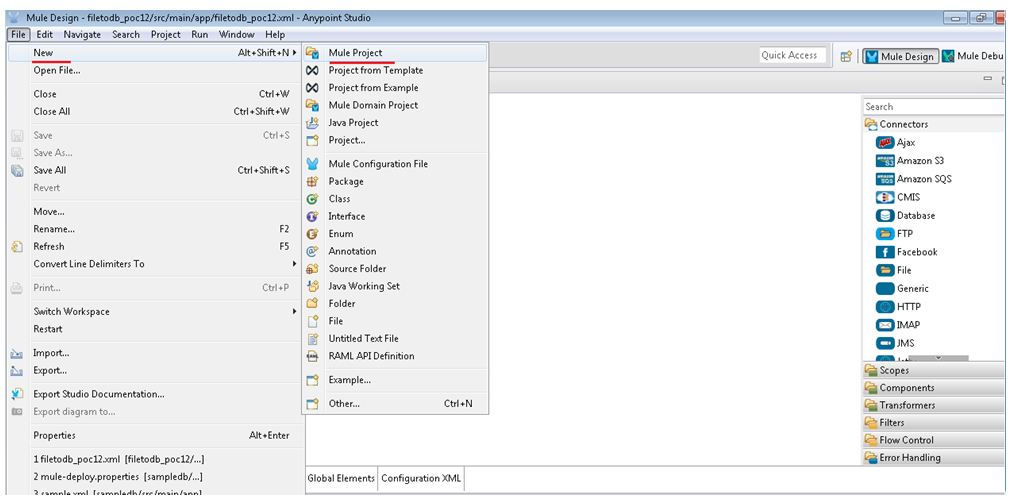Screen dimensions: 1012x496
Task: Click the IMAP connector icon
Action: 885,325
